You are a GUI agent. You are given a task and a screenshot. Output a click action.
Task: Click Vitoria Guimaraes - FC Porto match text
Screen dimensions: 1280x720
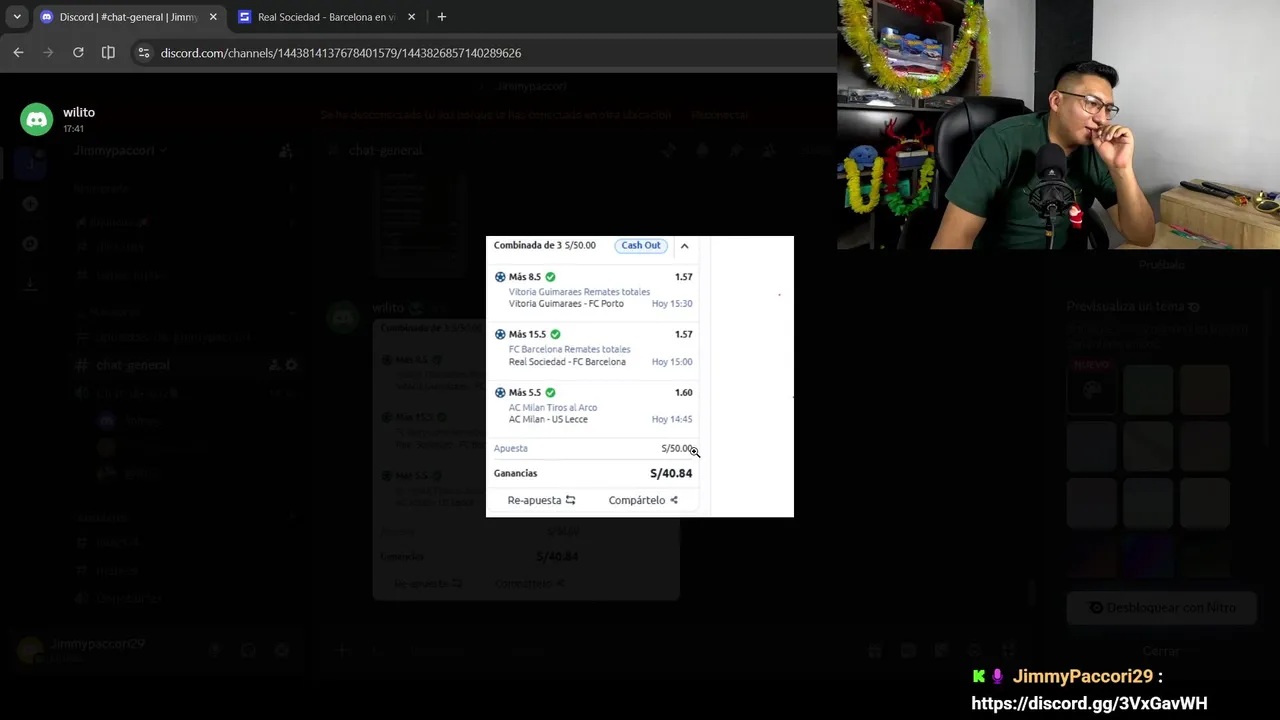[566, 303]
